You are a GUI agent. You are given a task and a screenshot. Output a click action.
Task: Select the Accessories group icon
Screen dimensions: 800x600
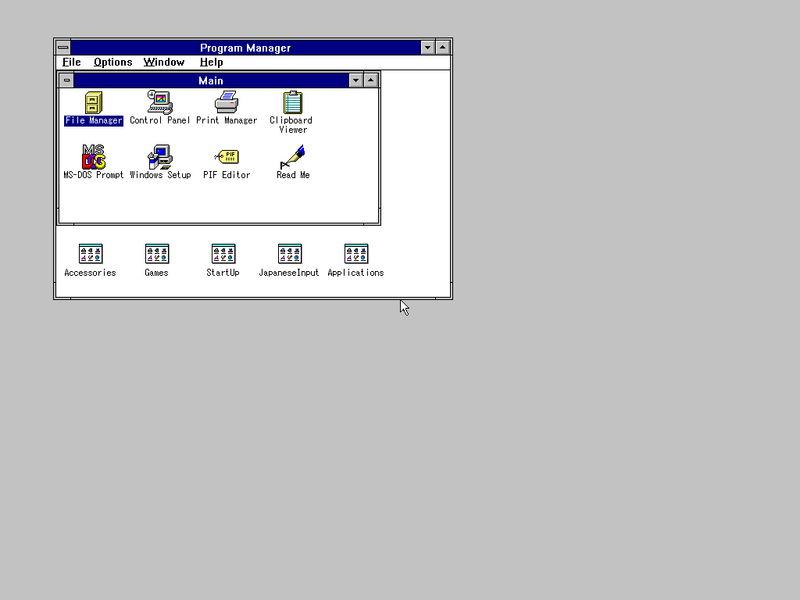pyautogui.click(x=90, y=254)
